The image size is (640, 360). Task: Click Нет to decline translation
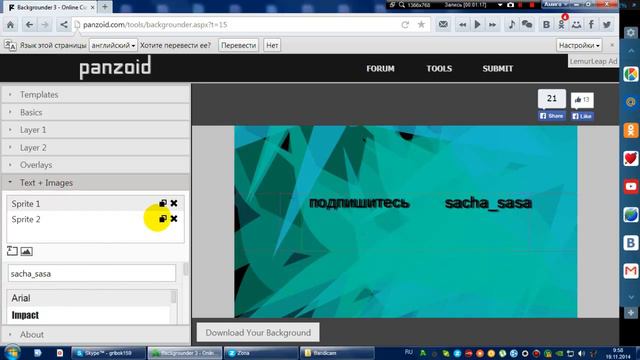[x=272, y=45]
